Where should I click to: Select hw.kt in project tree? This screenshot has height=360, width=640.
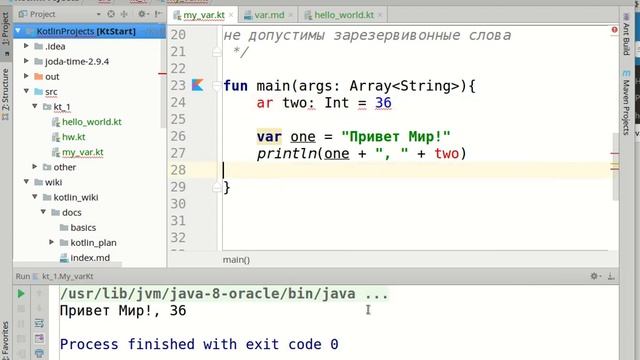(x=73, y=137)
